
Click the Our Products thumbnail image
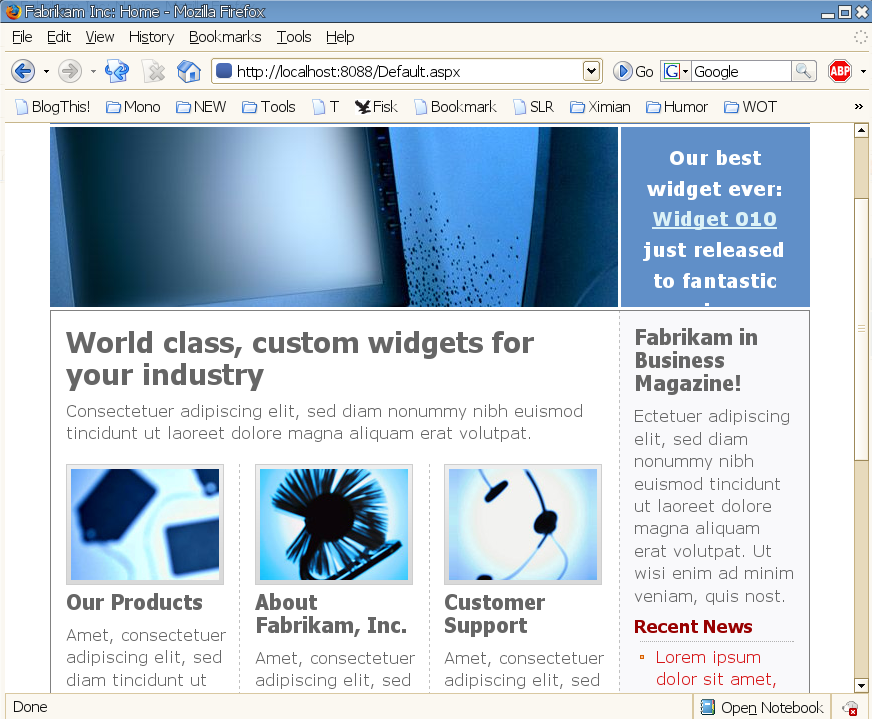point(145,524)
